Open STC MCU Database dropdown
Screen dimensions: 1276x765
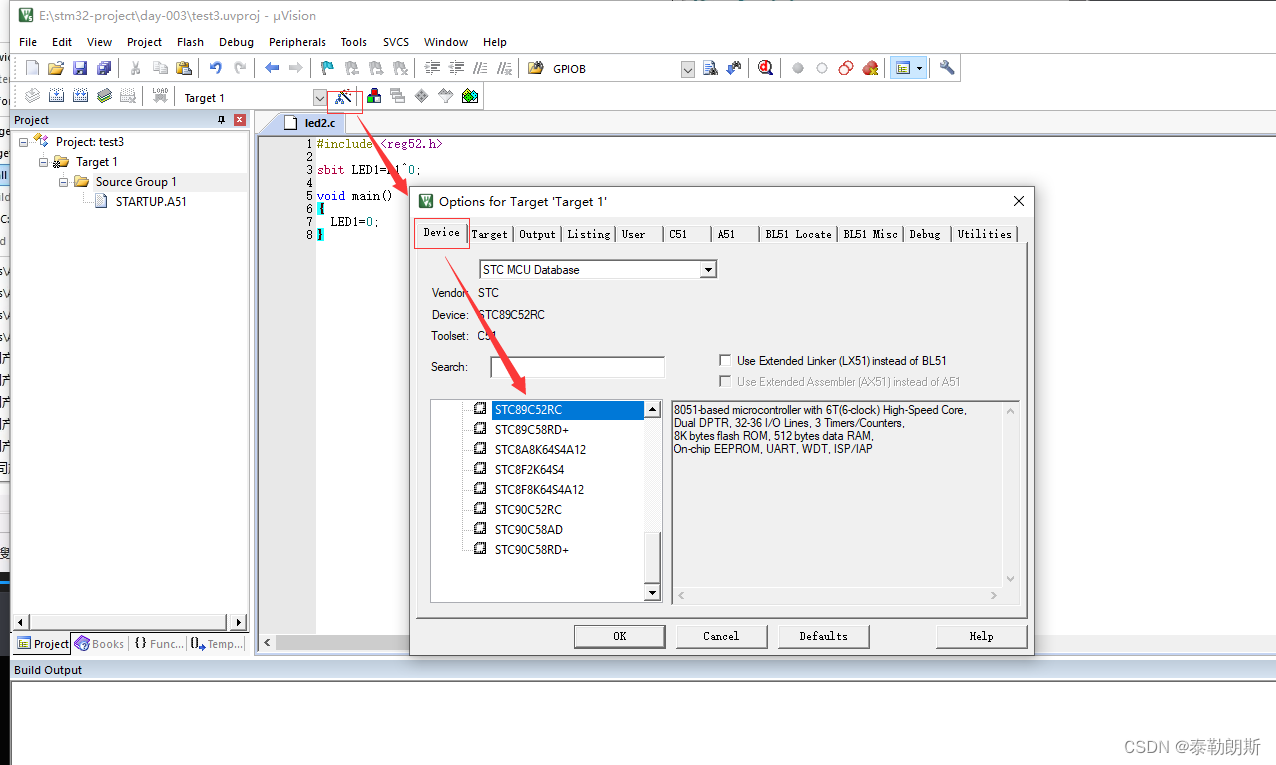[708, 270]
